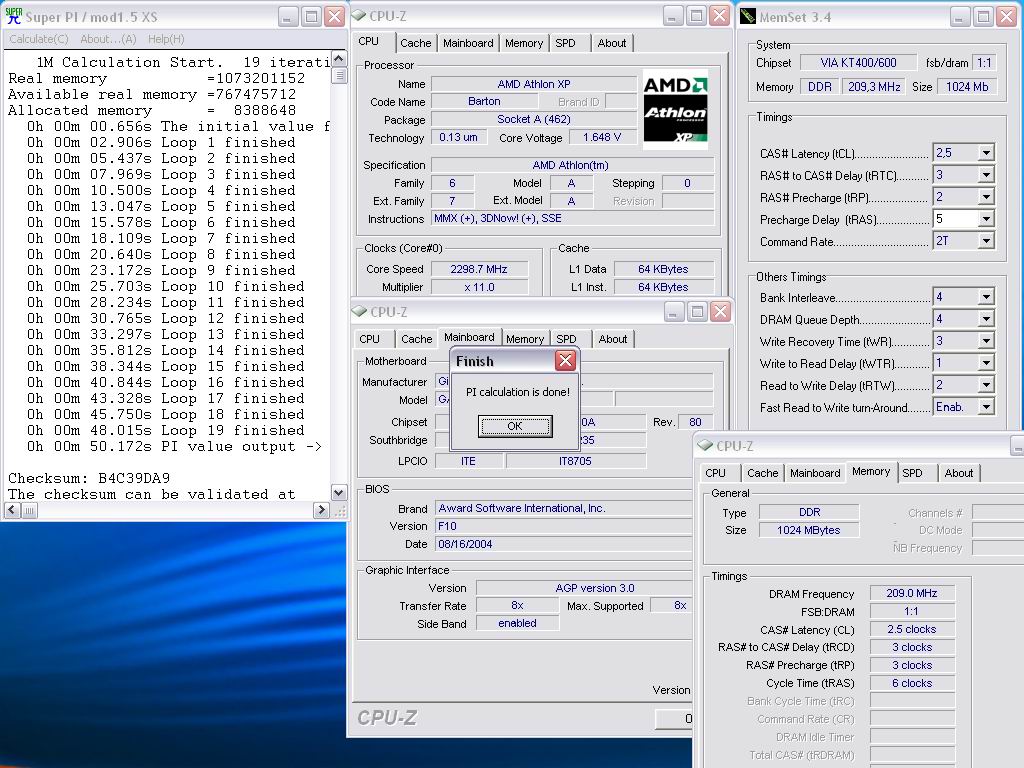Screen dimensions: 1024x768
Task: Click the Code Name Barton field in CPU-Z
Action: (484, 101)
